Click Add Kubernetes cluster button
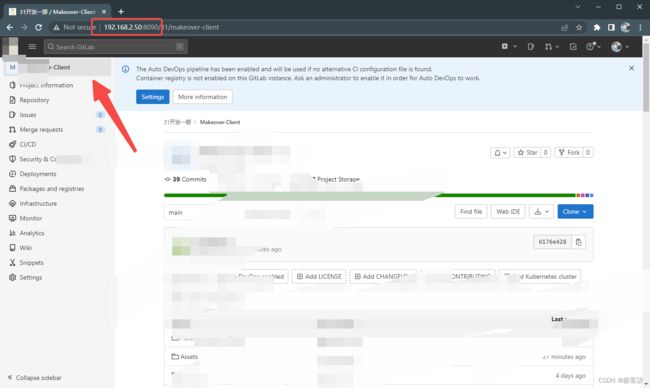The image size is (650, 388). click(x=540, y=276)
